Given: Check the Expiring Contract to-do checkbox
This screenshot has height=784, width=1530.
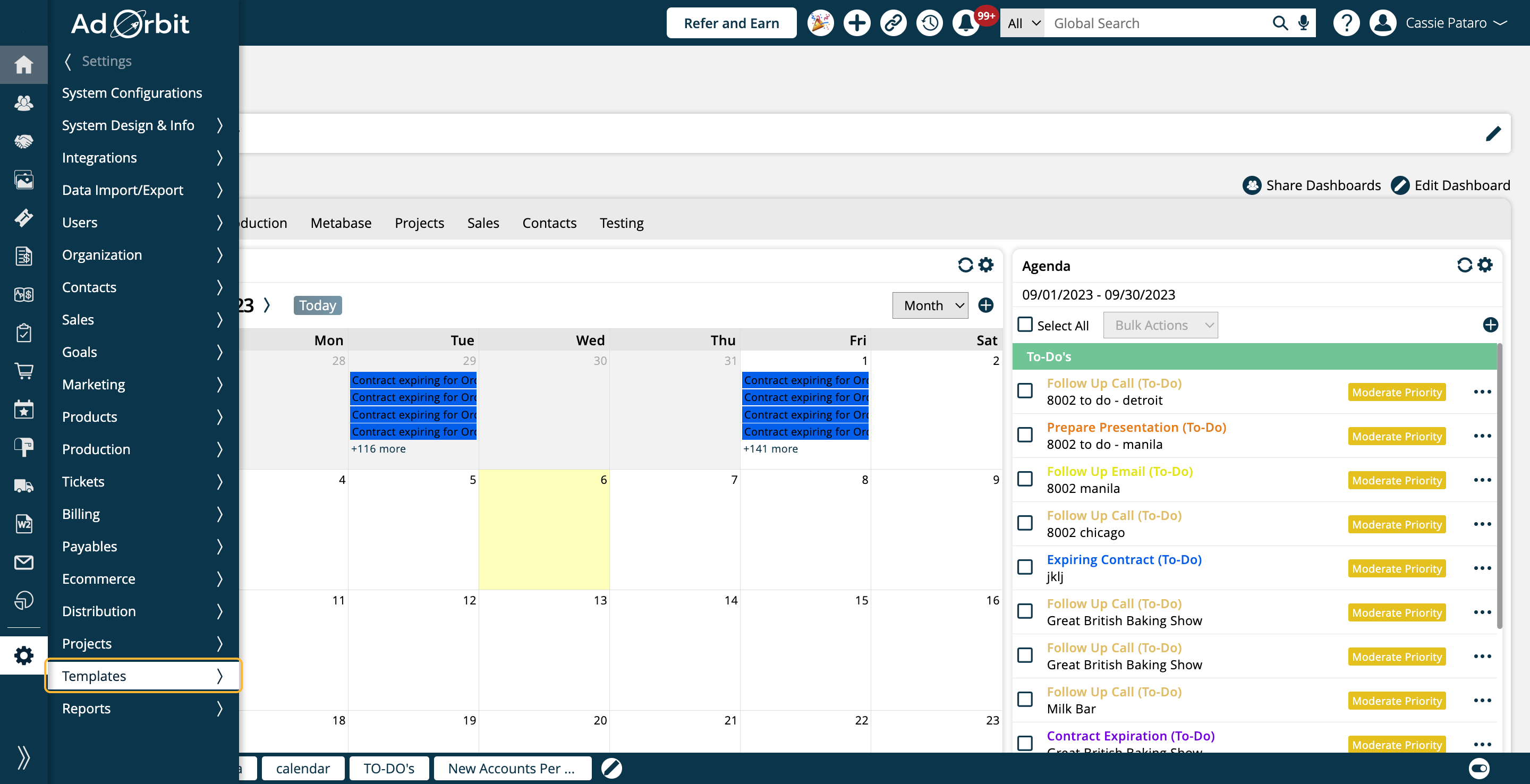Looking at the screenshot, I should [x=1025, y=567].
